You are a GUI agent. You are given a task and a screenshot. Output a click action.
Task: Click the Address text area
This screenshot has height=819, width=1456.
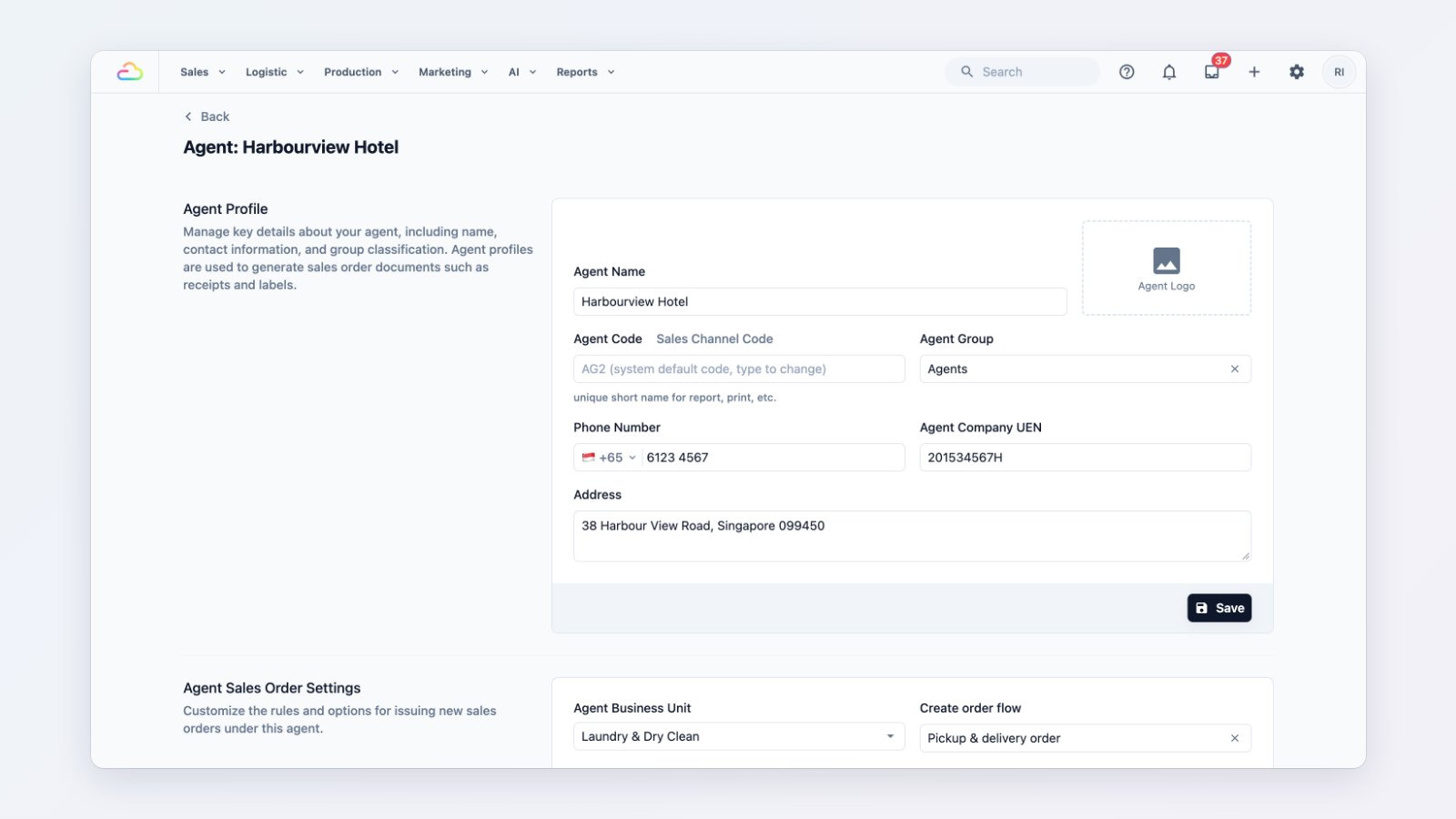click(x=912, y=536)
